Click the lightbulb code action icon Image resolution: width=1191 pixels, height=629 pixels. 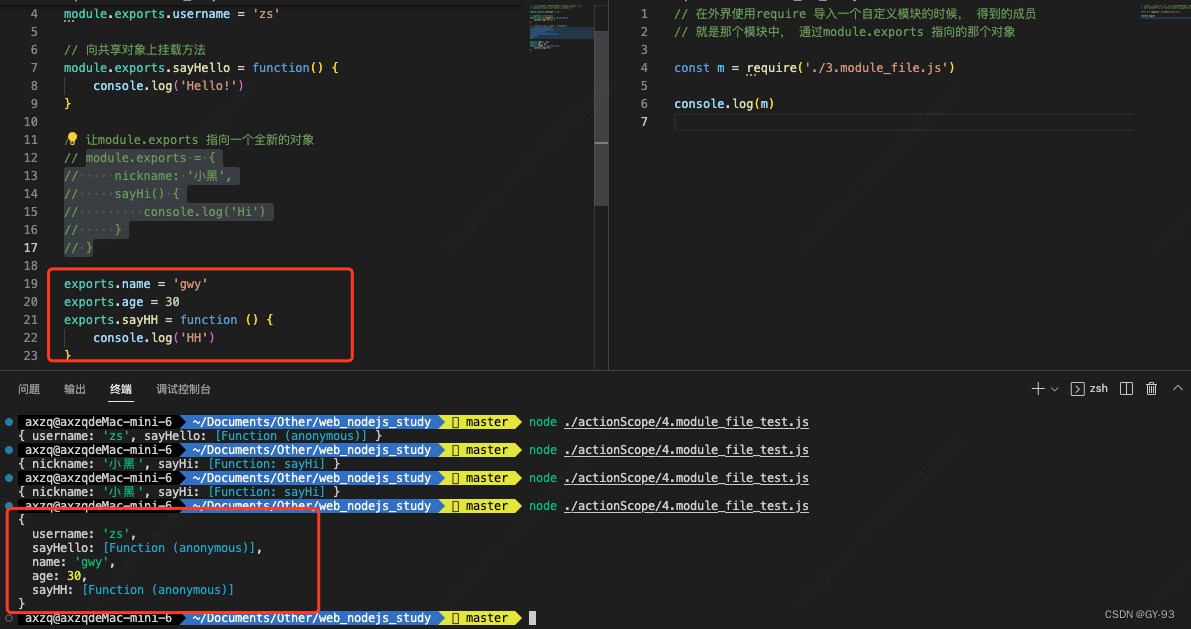71,139
